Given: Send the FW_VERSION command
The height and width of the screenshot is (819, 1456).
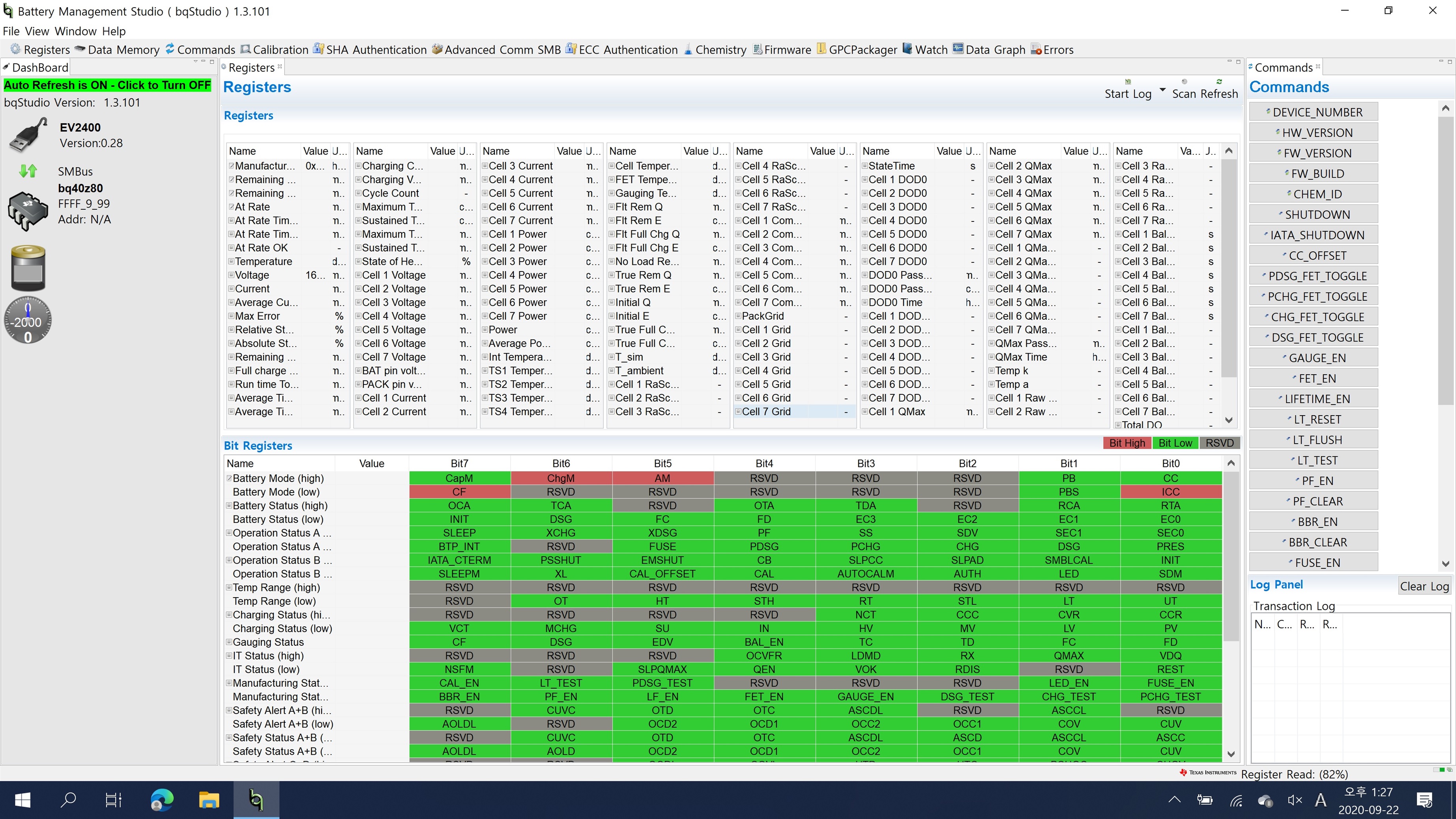Looking at the screenshot, I should coord(1313,153).
